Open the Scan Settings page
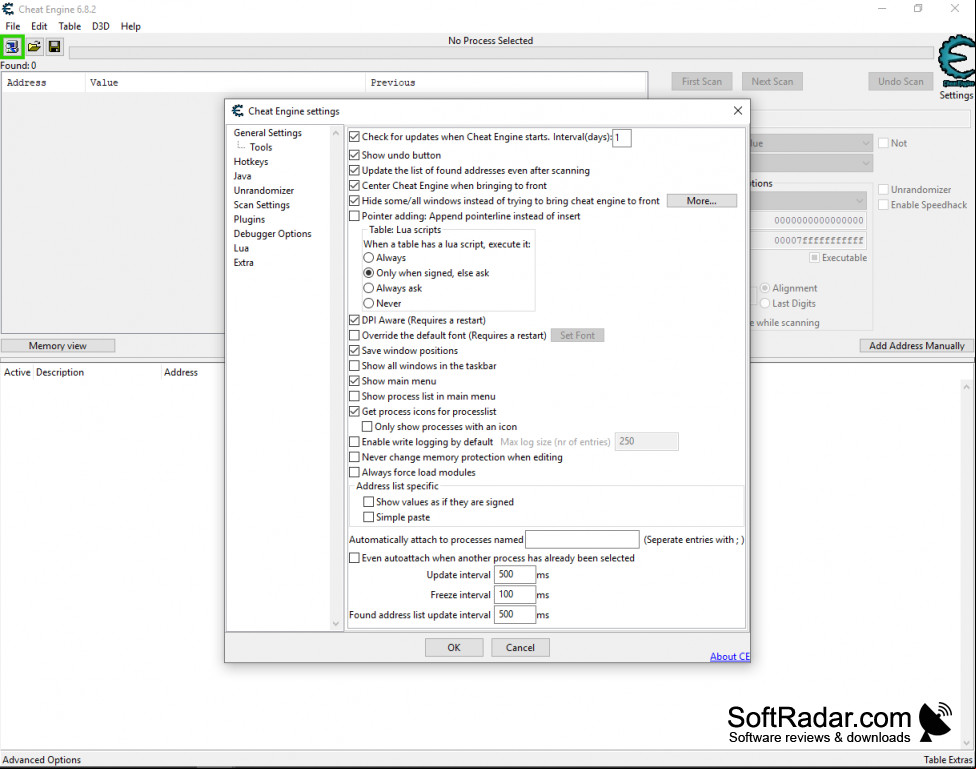This screenshot has height=769, width=976. point(261,205)
